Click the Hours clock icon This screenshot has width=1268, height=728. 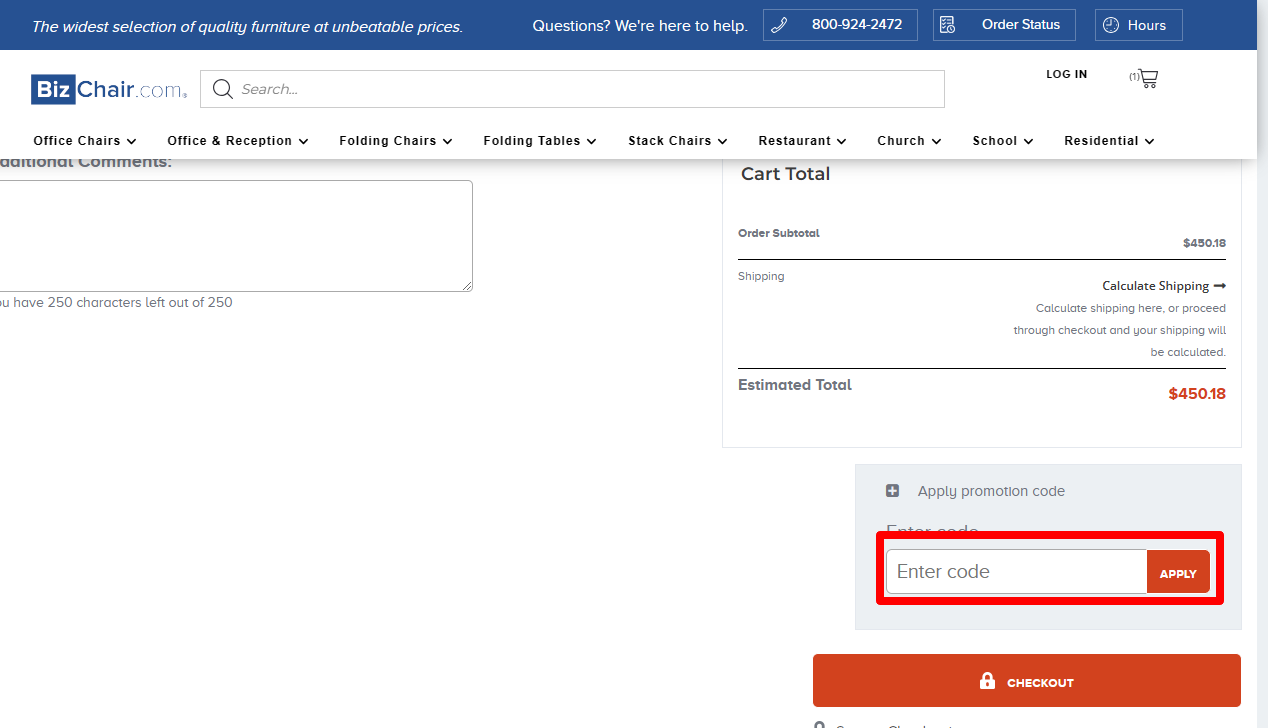(1110, 24)
